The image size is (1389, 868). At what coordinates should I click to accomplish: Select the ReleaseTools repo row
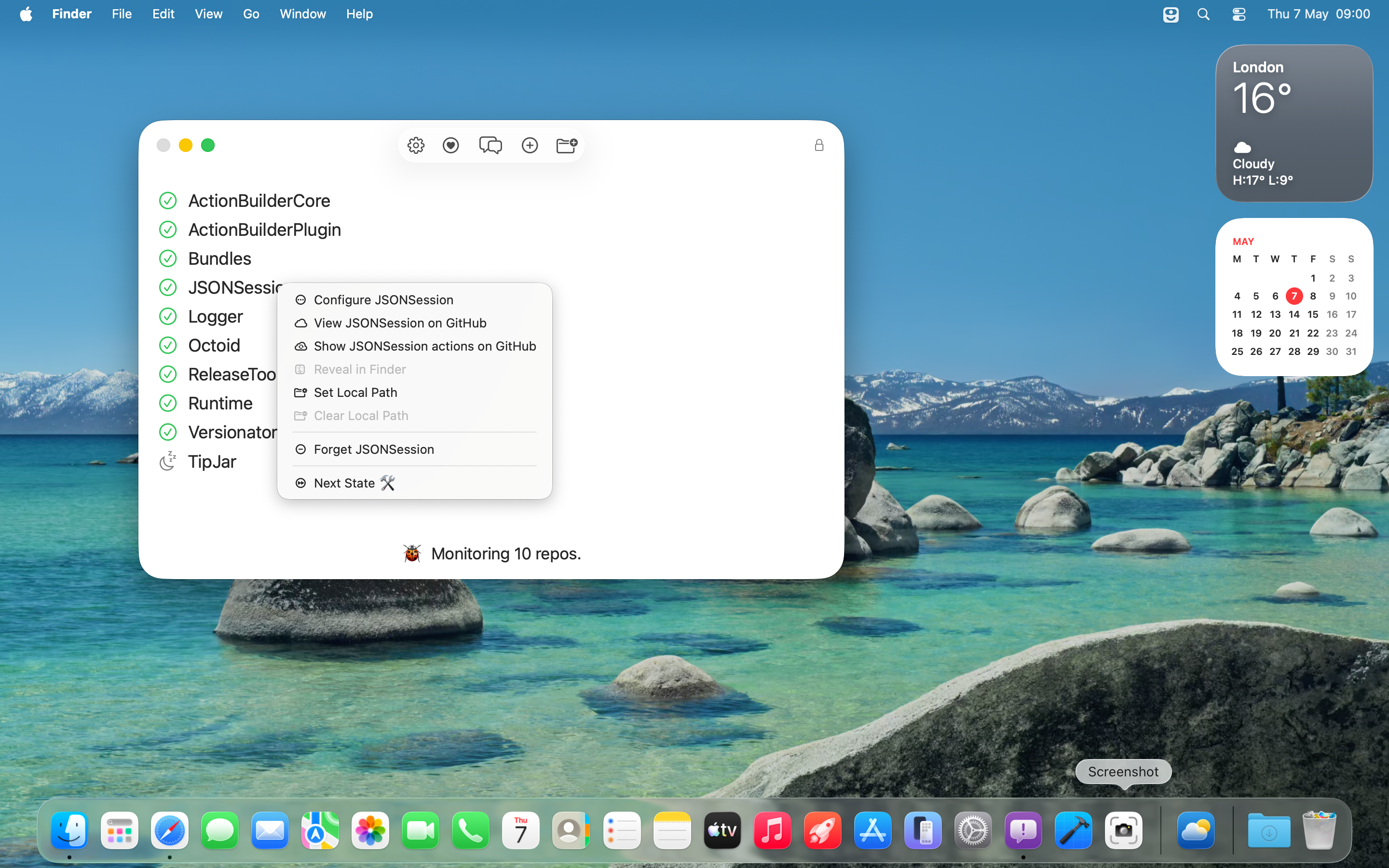(232, 374)
